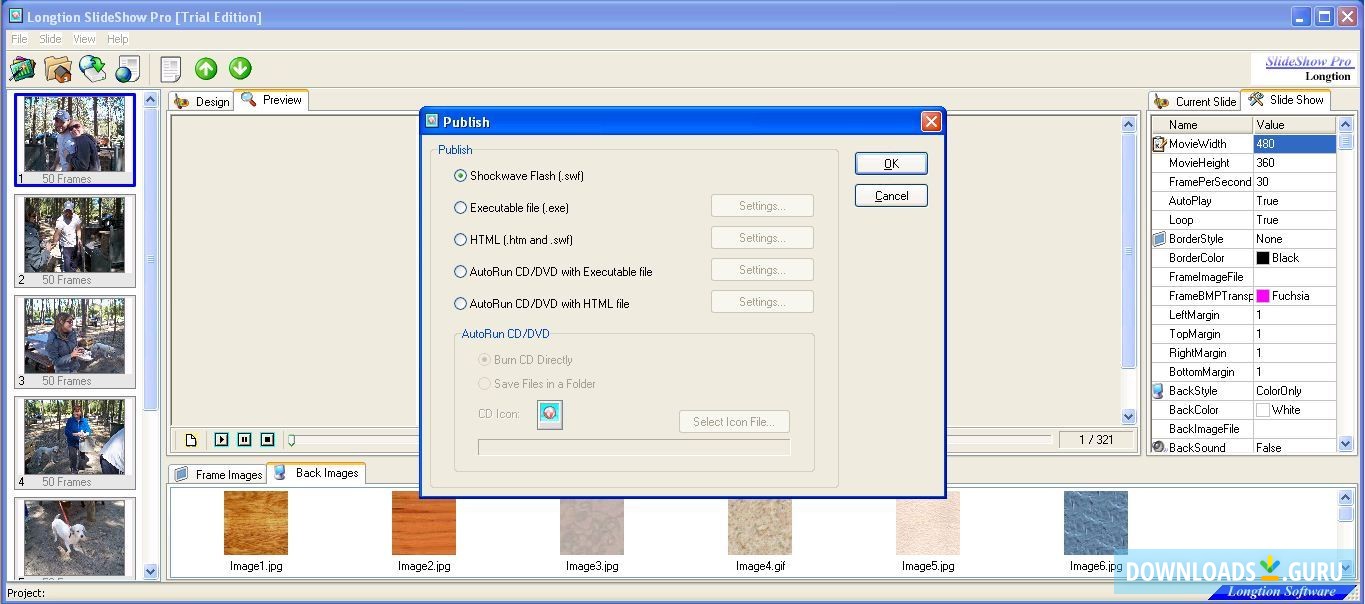Viewport: 1365px width, 604px height.
Task: Pause the slideshow preview
Action: (x=244, y=440)
